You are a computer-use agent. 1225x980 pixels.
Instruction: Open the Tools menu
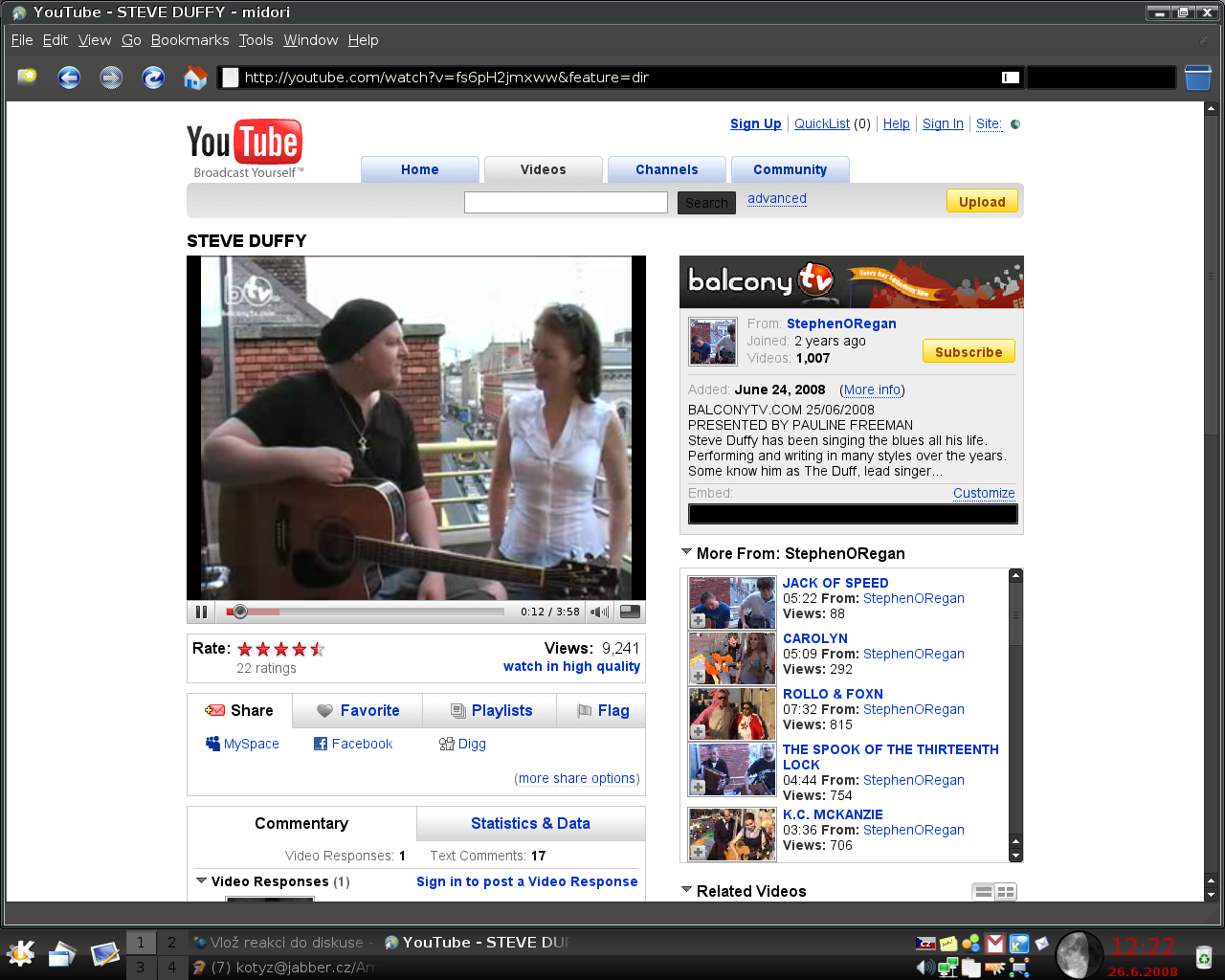(x=256, y=40)
